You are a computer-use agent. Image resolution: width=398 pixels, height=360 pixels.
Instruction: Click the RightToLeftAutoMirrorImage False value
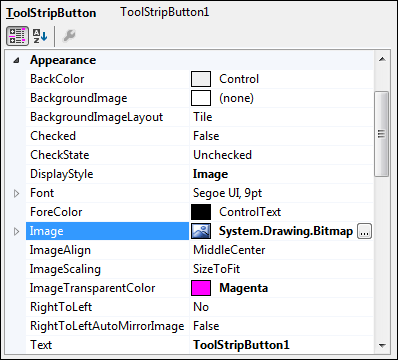(x=206, y=326)
